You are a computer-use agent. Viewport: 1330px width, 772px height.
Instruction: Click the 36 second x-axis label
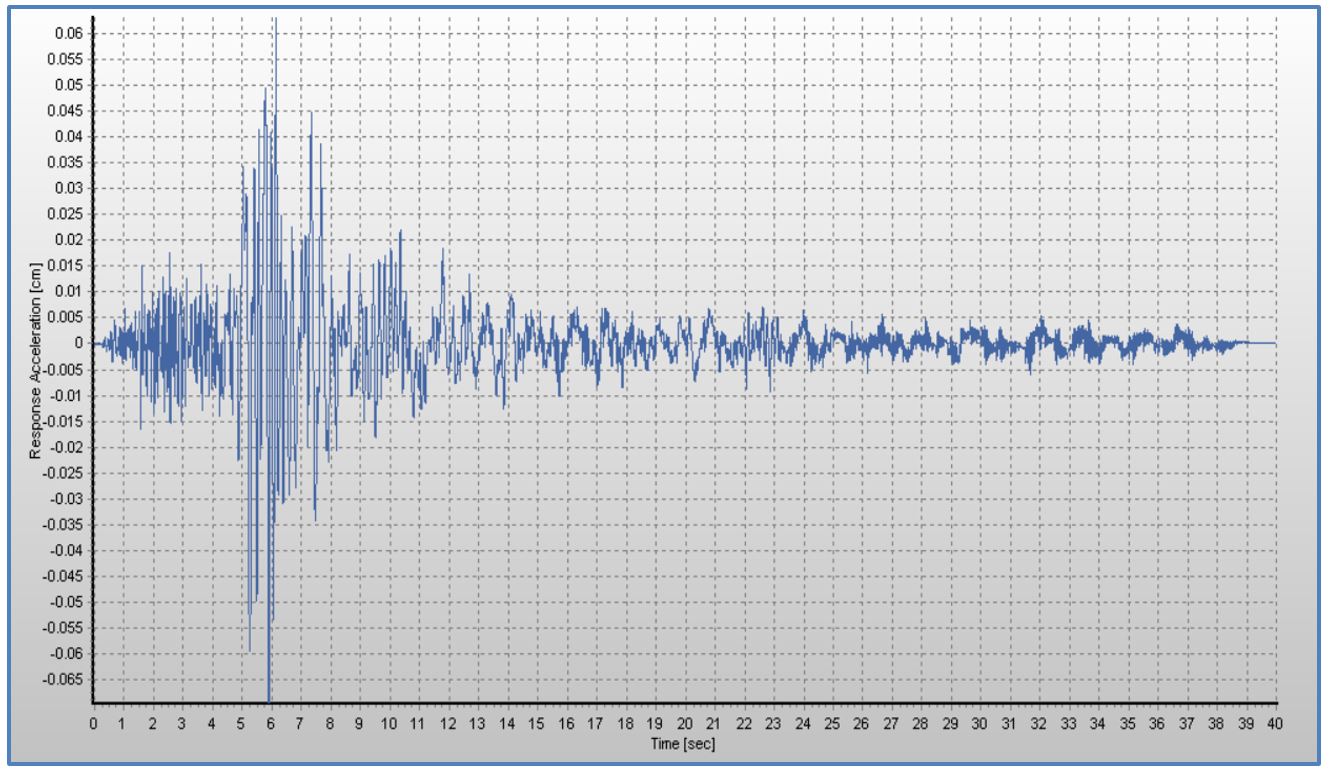tap(1157, 723)
